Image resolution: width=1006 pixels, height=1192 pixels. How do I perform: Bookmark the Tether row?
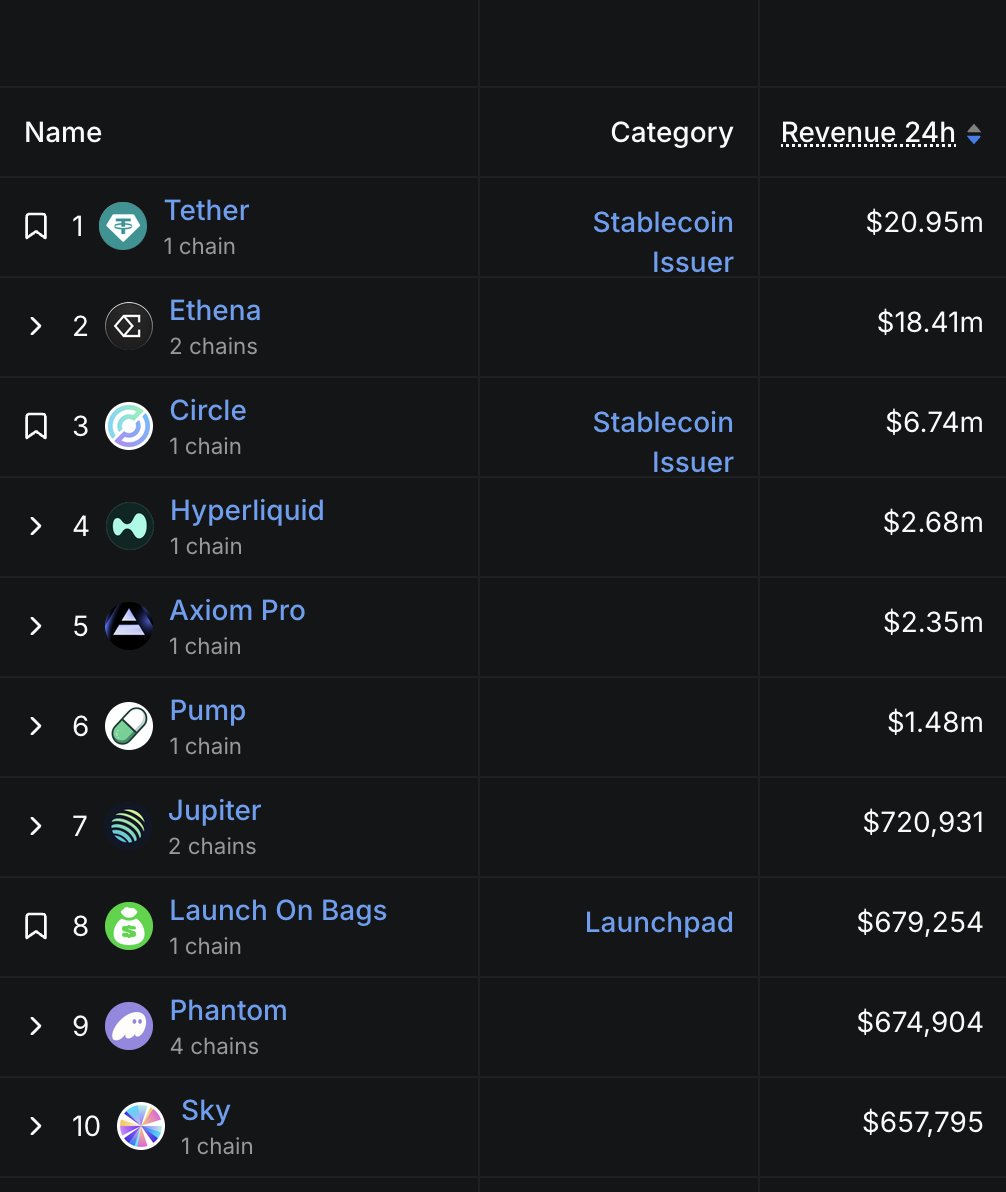pos(36,226)
